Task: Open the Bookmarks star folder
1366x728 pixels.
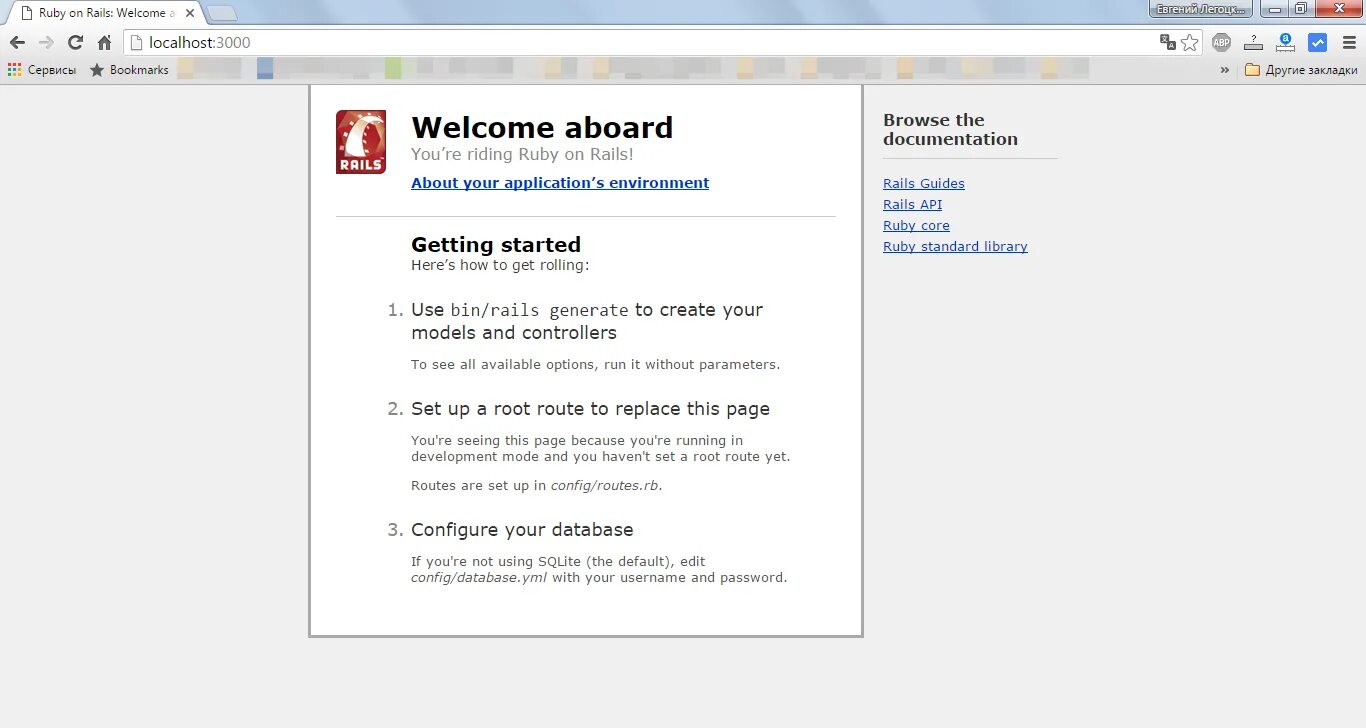Action: tap(129, 70)
